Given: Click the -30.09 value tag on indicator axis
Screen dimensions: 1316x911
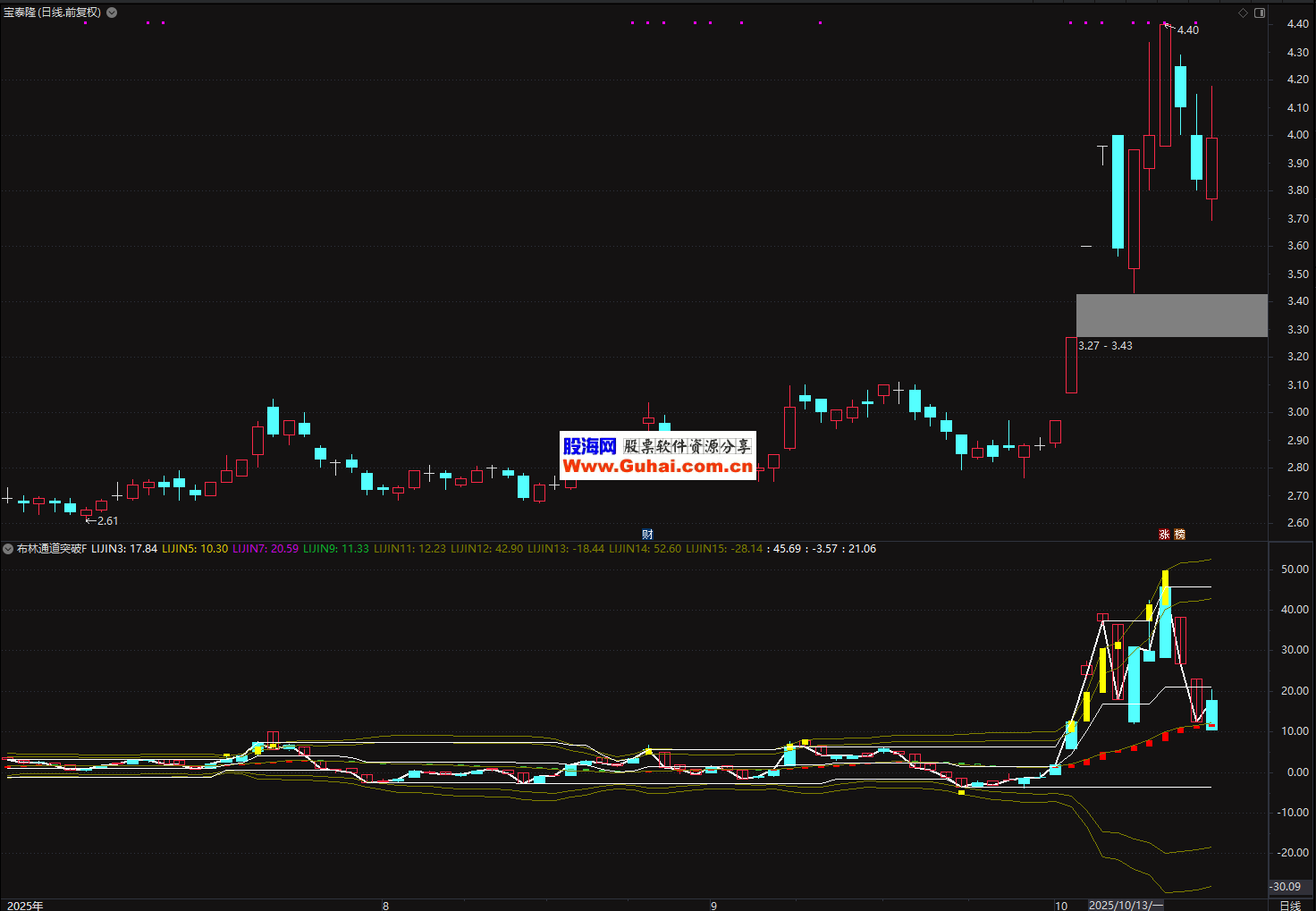Looking at the screenshot, I should 1286,887.
